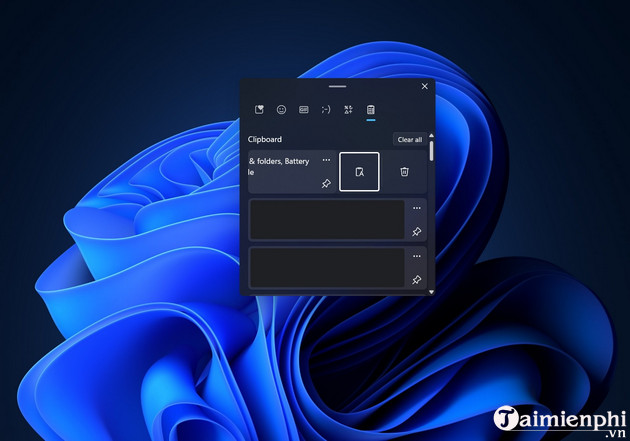The width and height of the screenshot is (630, 441).
Task: Open the Kaomoji ;-) tab
Action: [x=326, y=109]
